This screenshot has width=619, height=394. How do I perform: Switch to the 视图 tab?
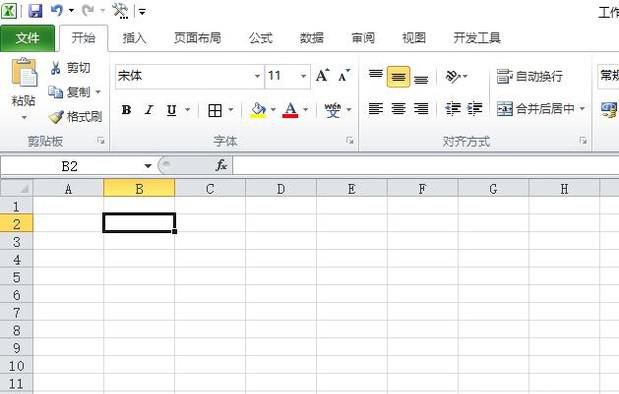414,38
